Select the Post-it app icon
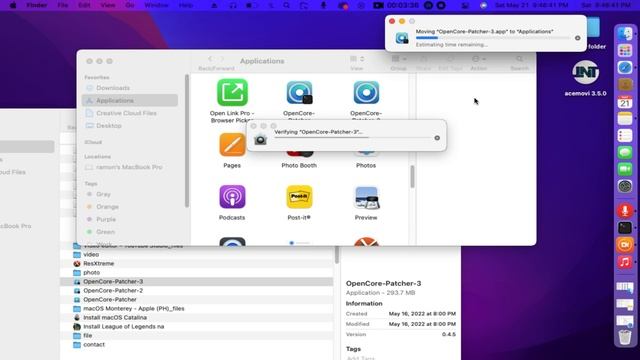This screenshot has width=640, height=360. (x=299, y=197)
